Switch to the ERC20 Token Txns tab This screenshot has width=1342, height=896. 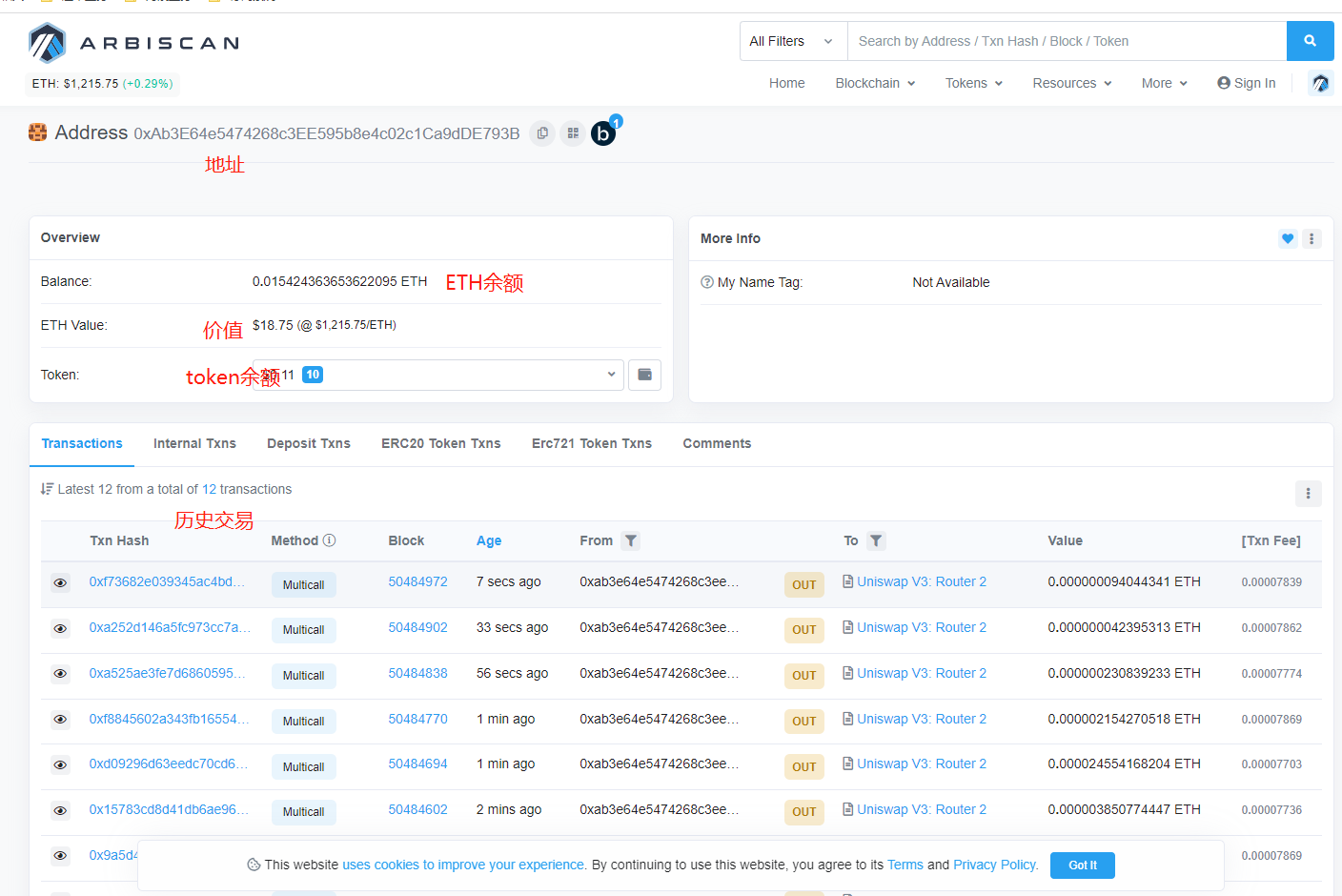pyautogui.click(x=440, y=443)
